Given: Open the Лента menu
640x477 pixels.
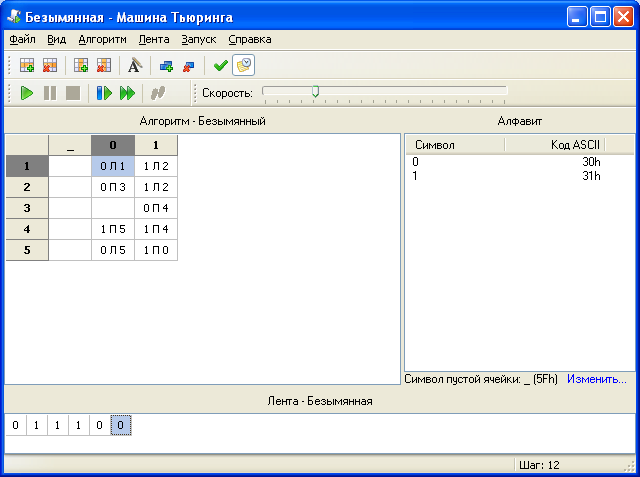Looking at the screenshot, I should (154, 40).
